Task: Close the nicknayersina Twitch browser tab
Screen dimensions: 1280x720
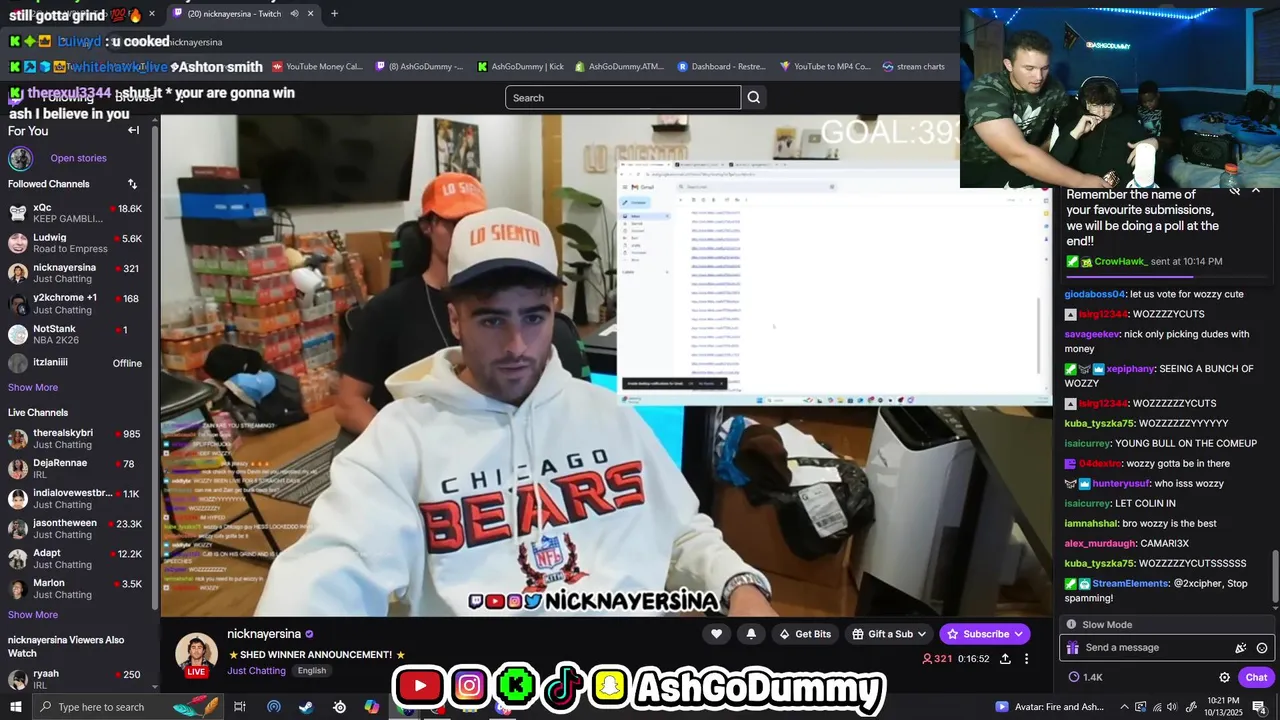Action: (x=311, y=14)
